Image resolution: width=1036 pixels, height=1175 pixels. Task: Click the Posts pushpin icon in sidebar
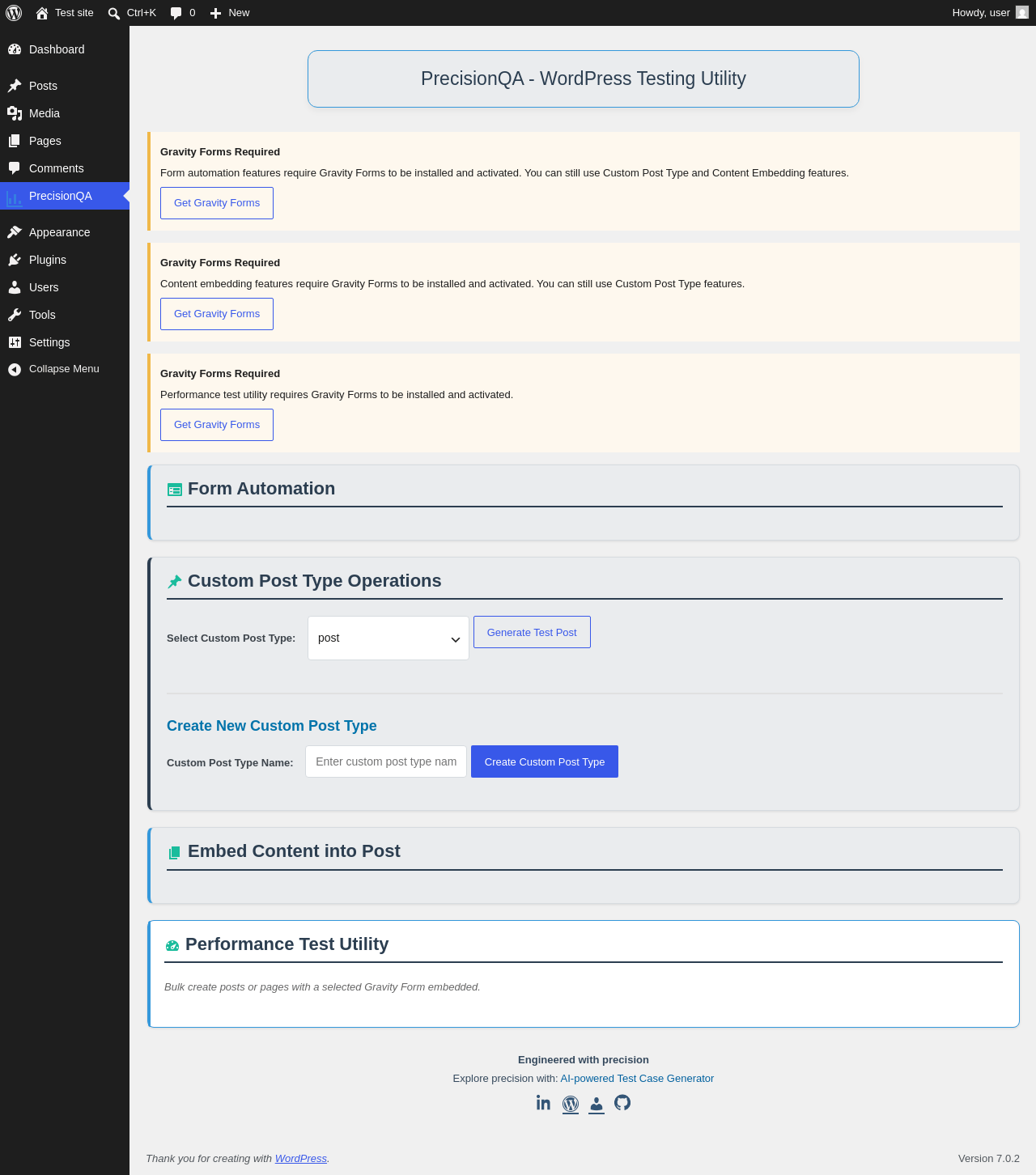[x=15, y=86]
